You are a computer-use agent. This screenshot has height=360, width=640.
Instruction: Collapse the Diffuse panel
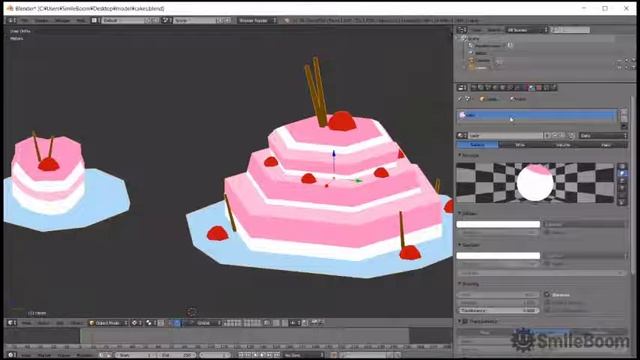point(460,213)
